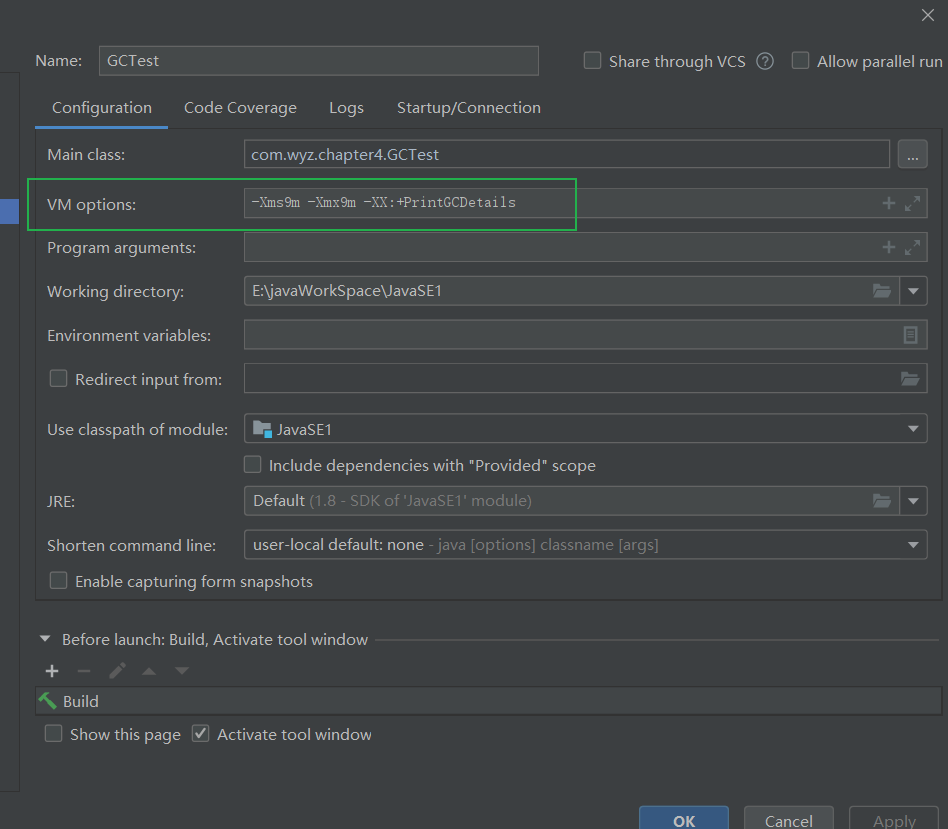
Task: Open the Startup/Connection tab
Action: [x=468, y=108]
